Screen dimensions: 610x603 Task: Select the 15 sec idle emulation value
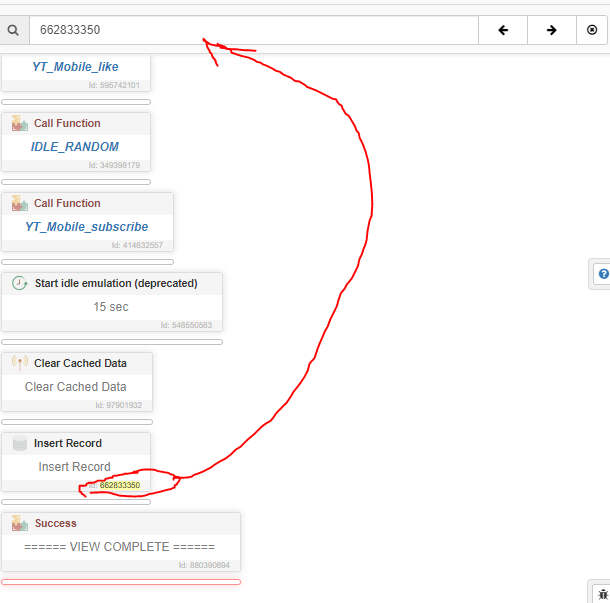pyautogui.click(x=111, y=307)
